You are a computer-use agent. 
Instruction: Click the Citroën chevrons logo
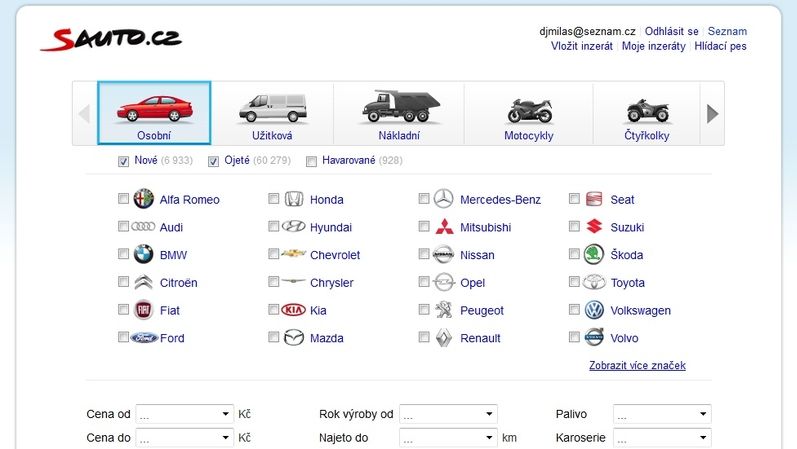coord(143,282)
